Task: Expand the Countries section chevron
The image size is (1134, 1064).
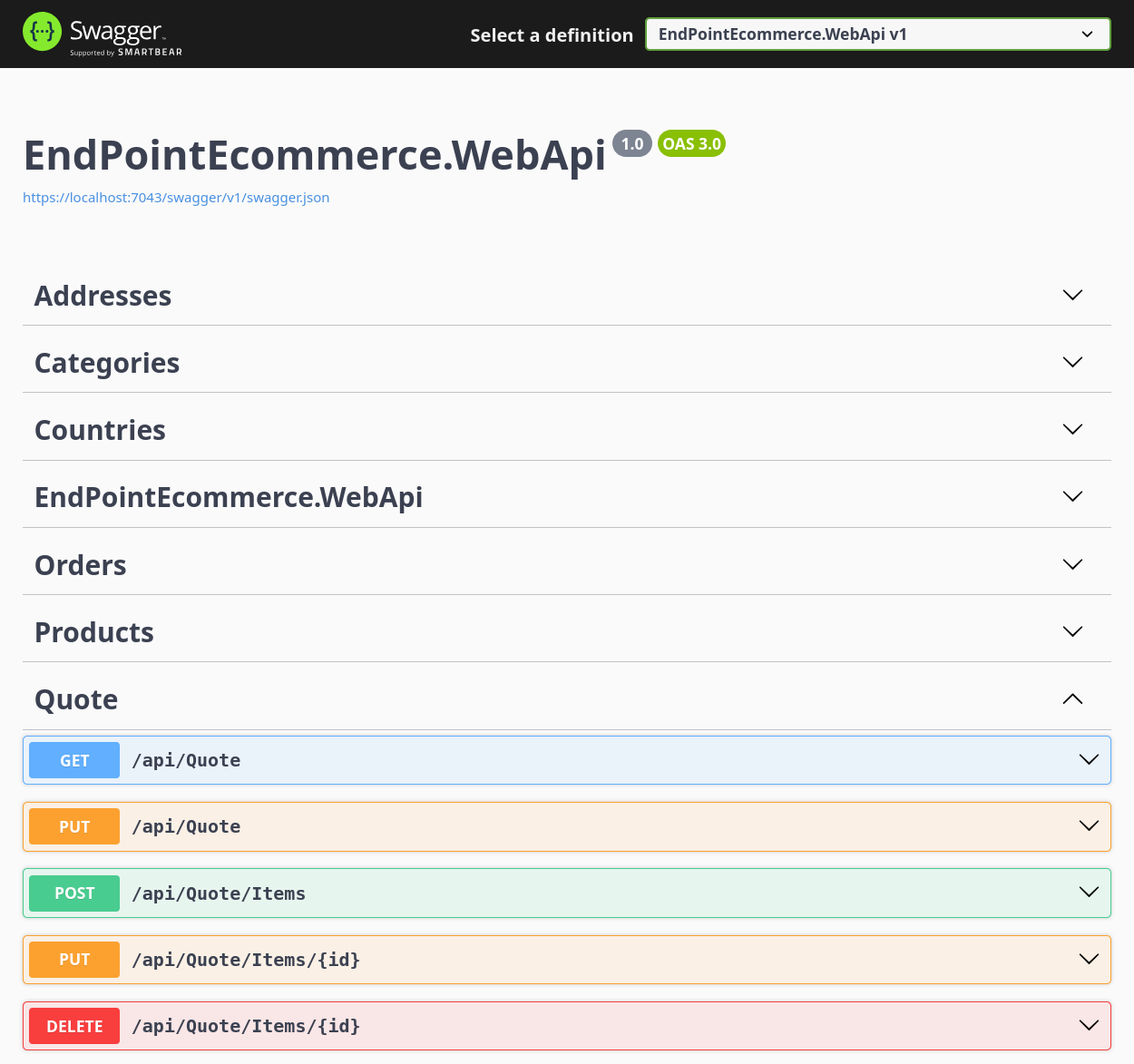Action: (x=1072, y=429)
